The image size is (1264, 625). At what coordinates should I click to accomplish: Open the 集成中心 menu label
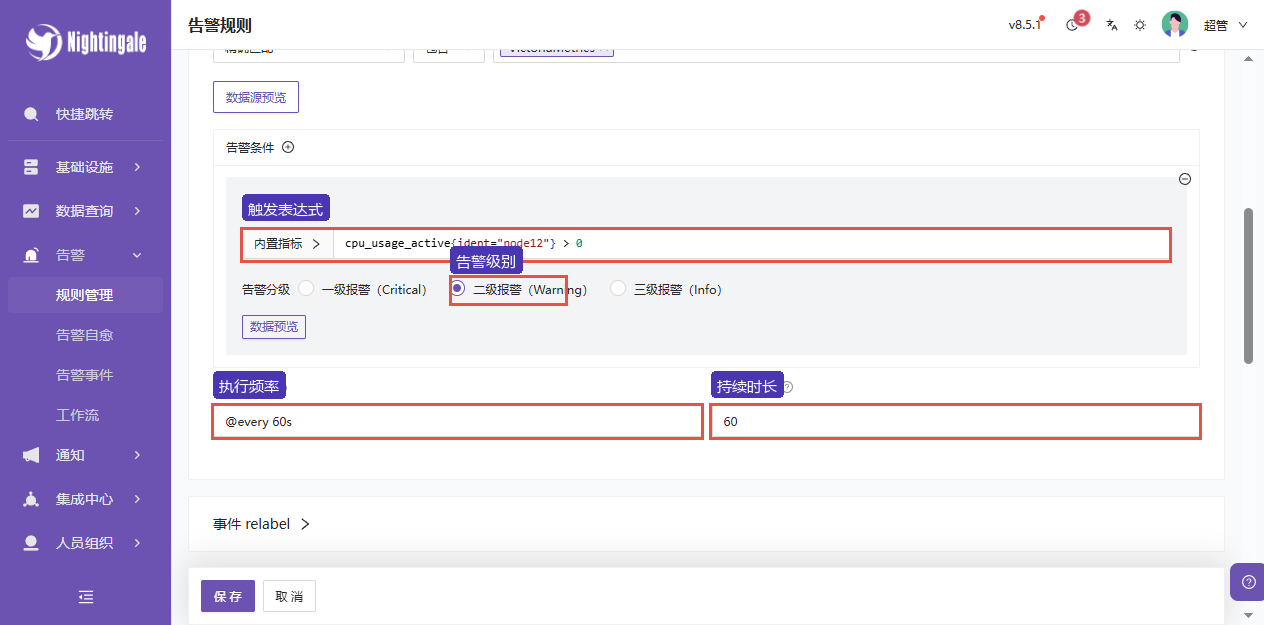pyautogui.click(x=84, y=499)
